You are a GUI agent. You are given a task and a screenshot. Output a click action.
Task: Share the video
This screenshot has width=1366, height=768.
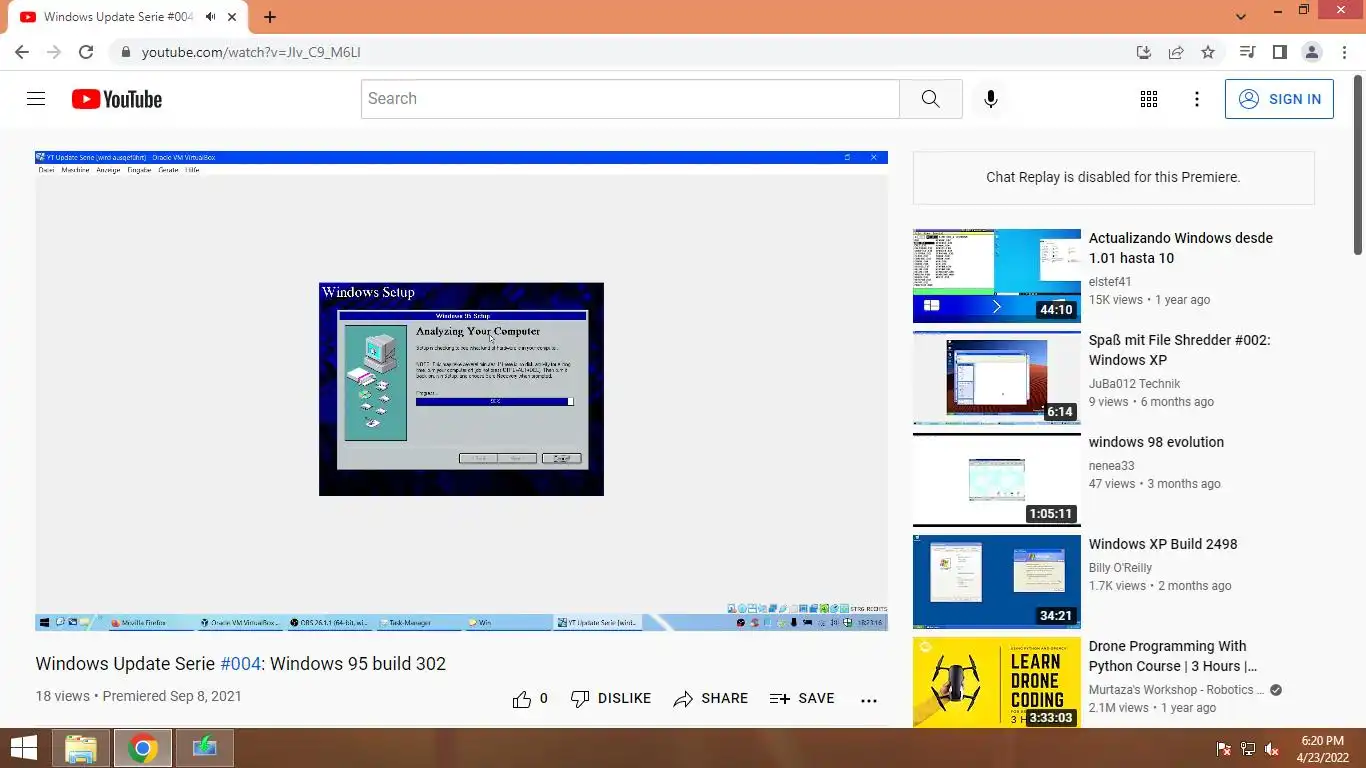pos(711,699)
